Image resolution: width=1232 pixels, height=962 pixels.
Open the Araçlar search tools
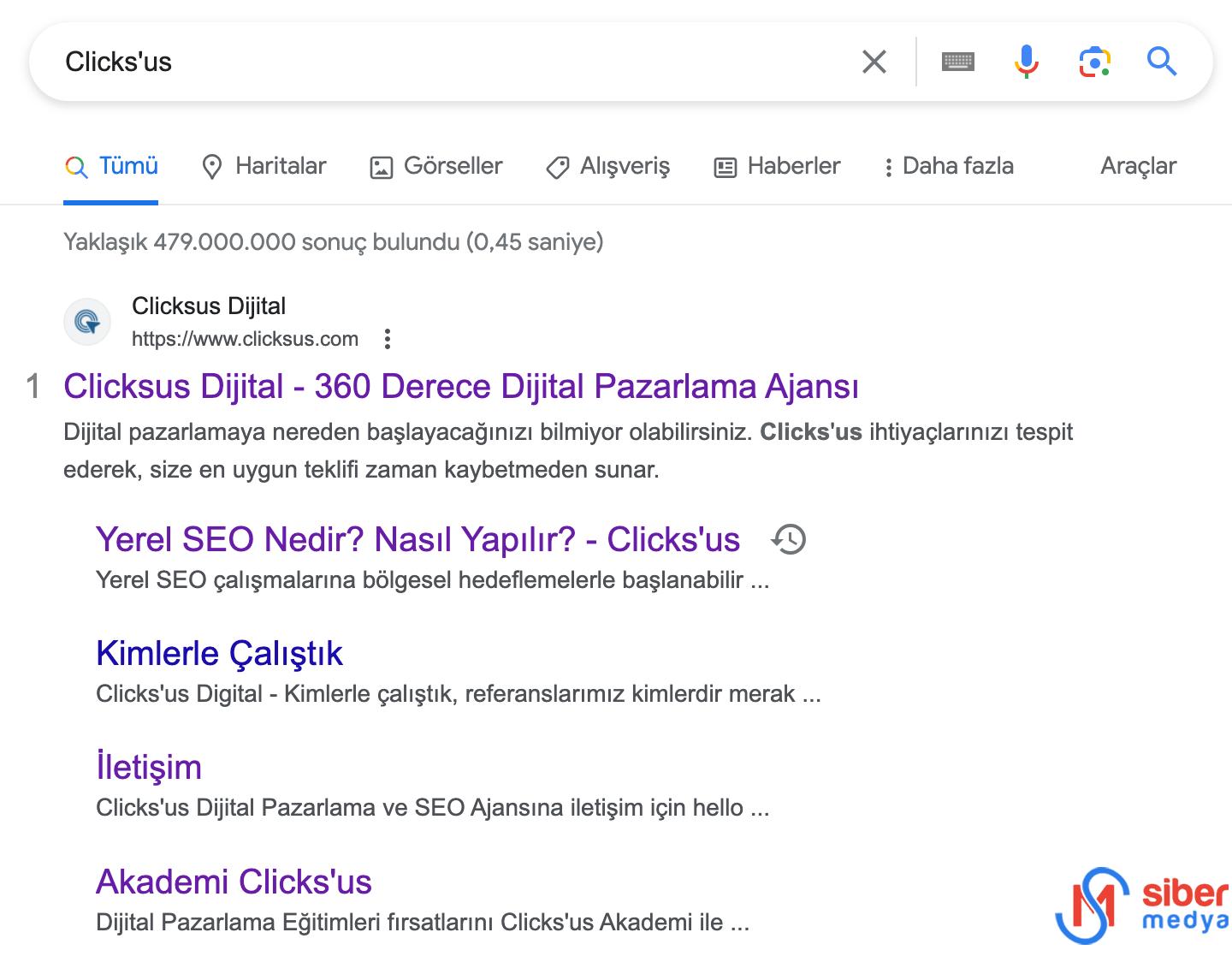coord(1138,166)
